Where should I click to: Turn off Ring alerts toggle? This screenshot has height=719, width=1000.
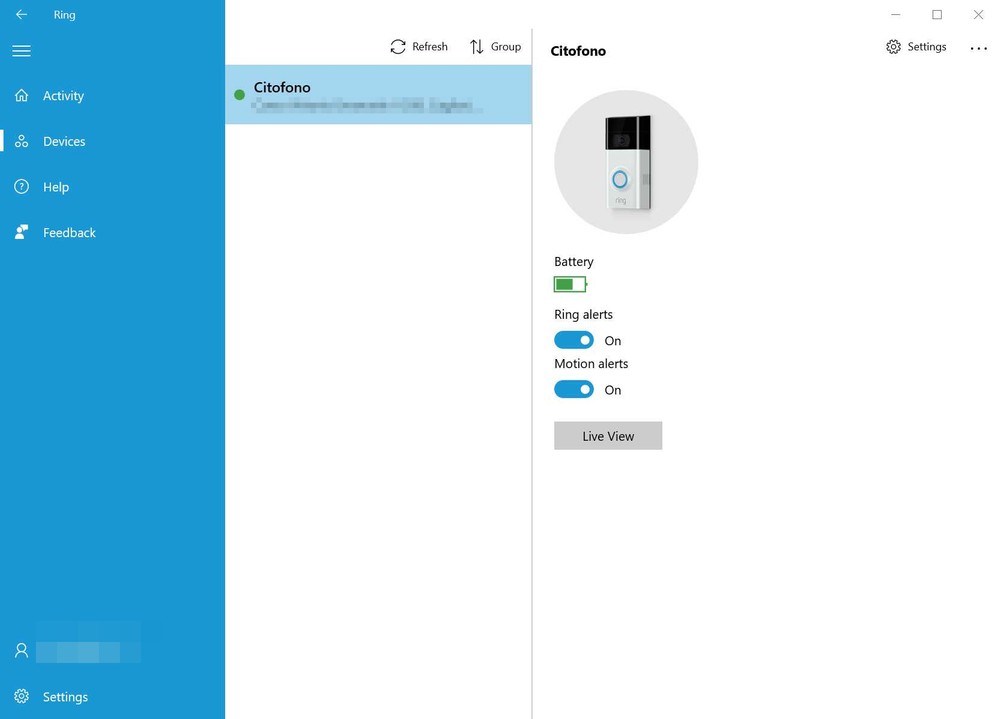574,341
